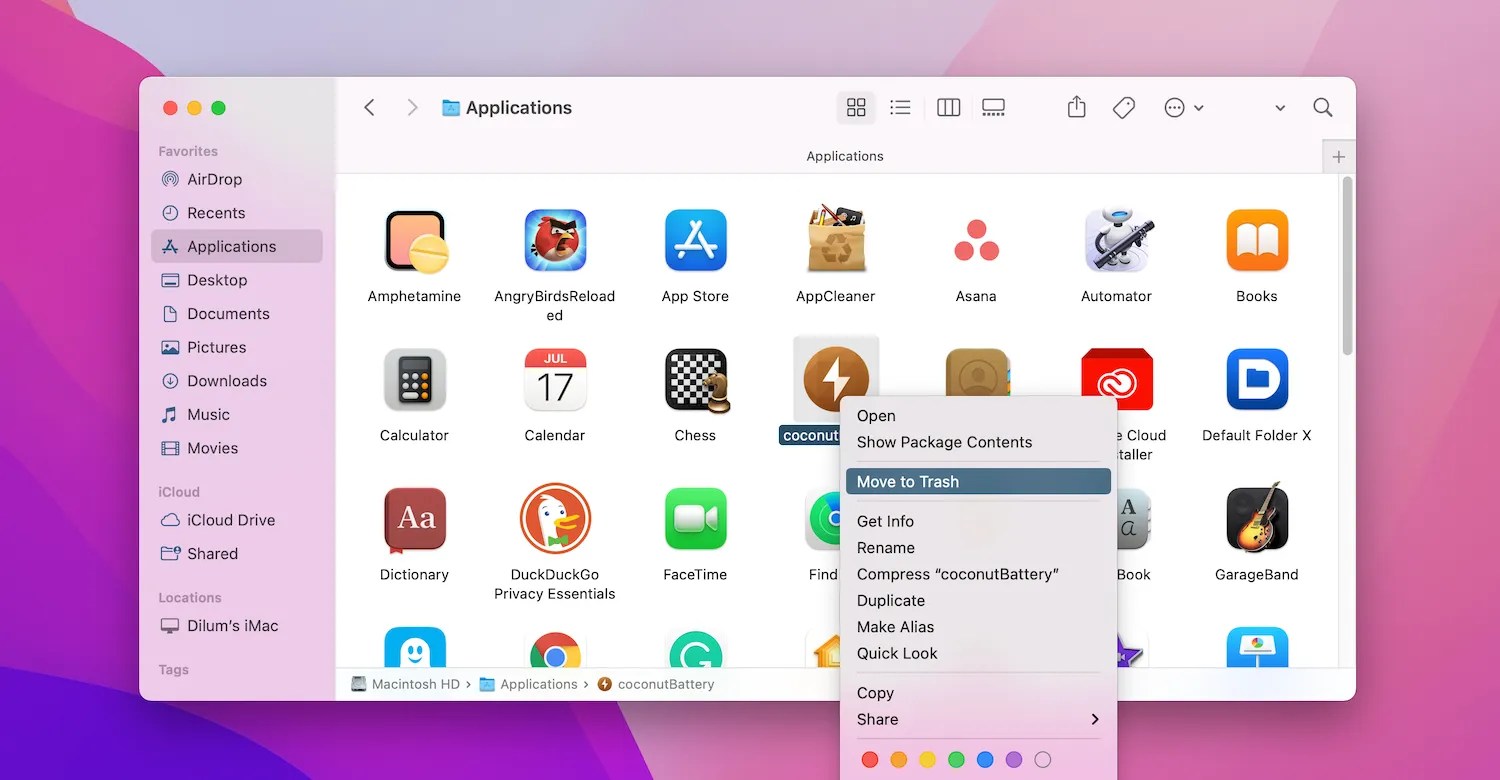This screenshot has width=1500, height=780.
Task: Switch to column view
Action: pos(948,107)
